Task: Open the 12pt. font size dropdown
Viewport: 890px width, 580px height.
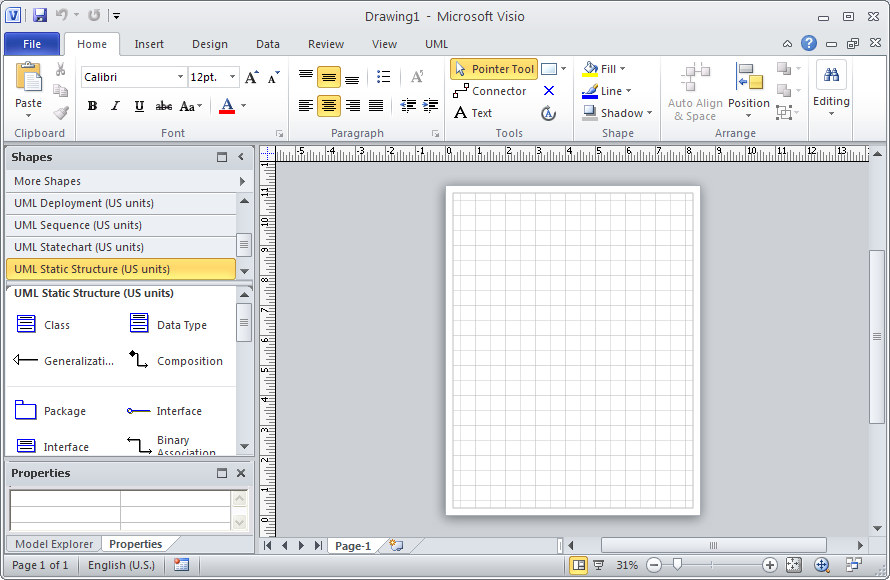Action: 232,77
